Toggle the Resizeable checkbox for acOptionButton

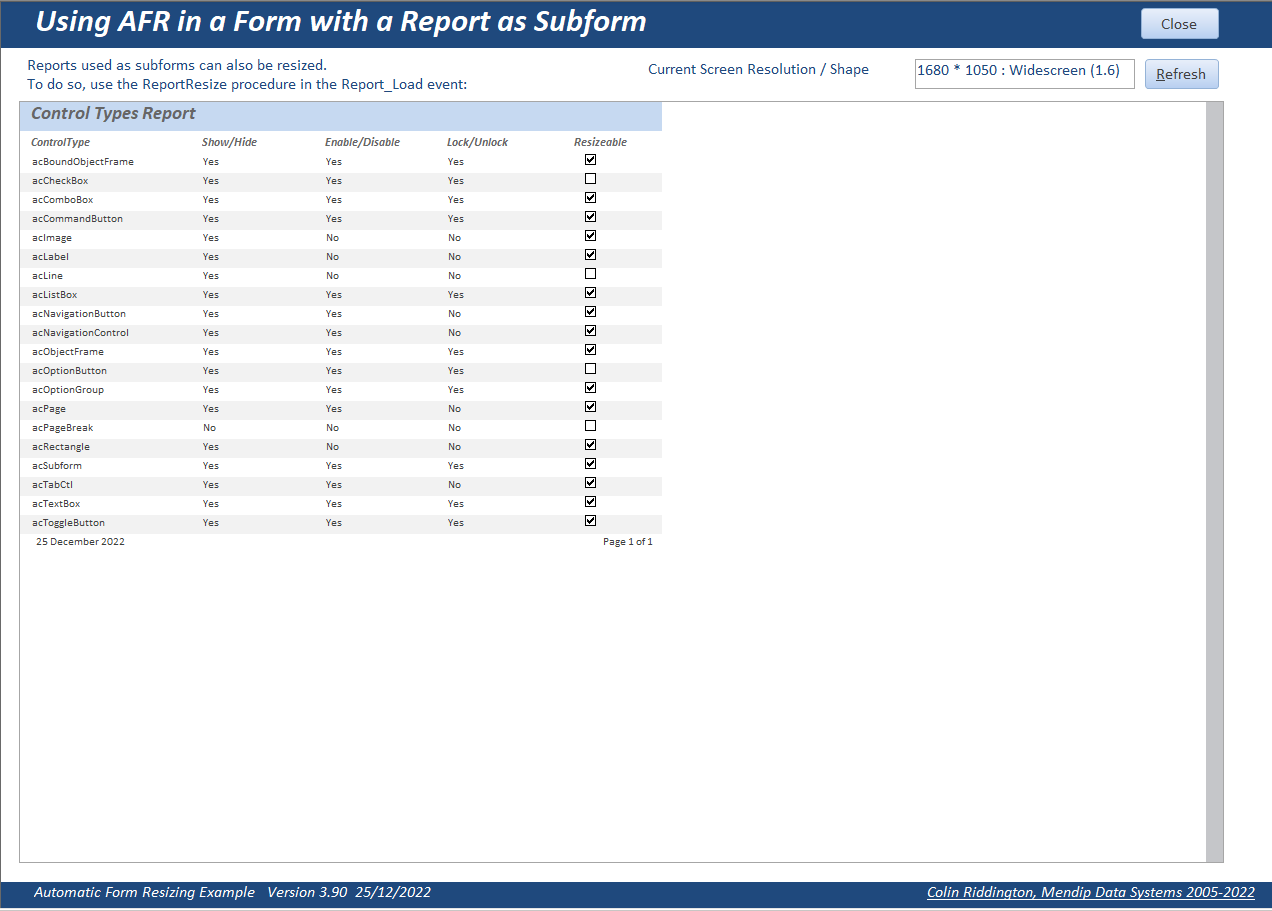tap(590, 368)
